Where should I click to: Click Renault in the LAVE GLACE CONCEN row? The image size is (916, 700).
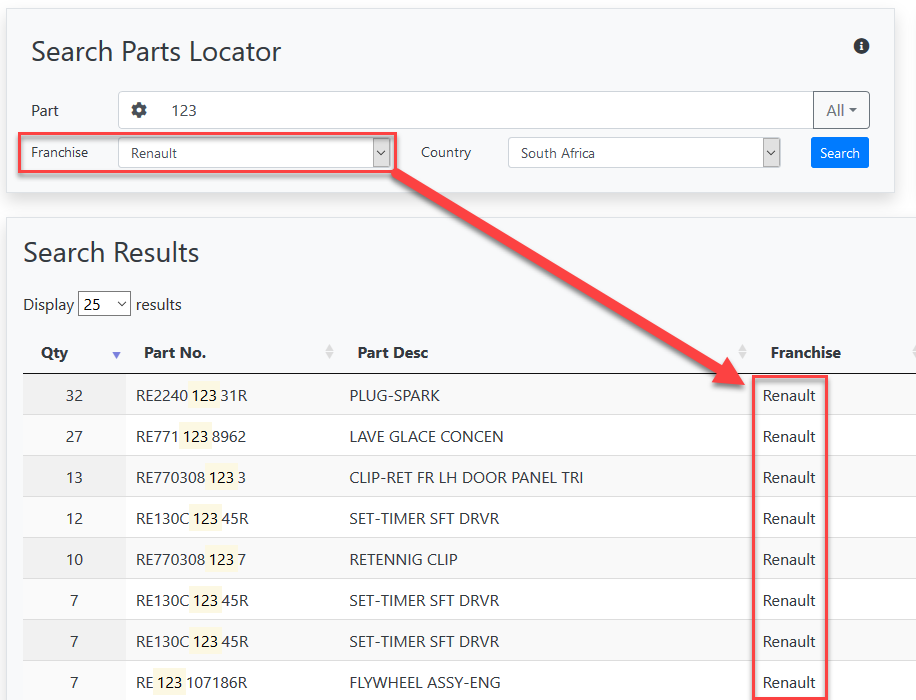coord(789,436)
